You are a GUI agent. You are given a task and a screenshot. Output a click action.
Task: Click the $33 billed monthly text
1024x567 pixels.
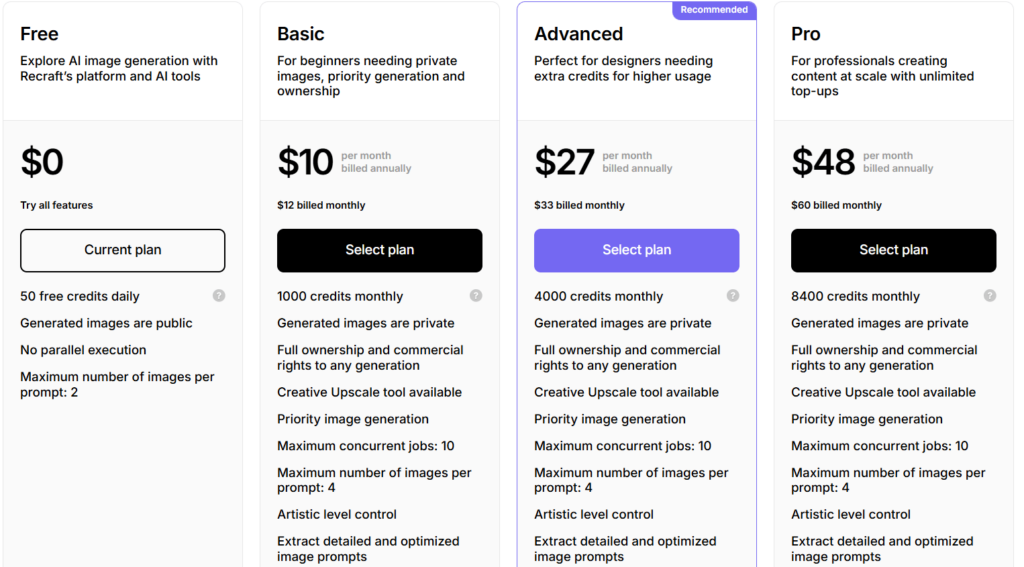tap(579, 205)
